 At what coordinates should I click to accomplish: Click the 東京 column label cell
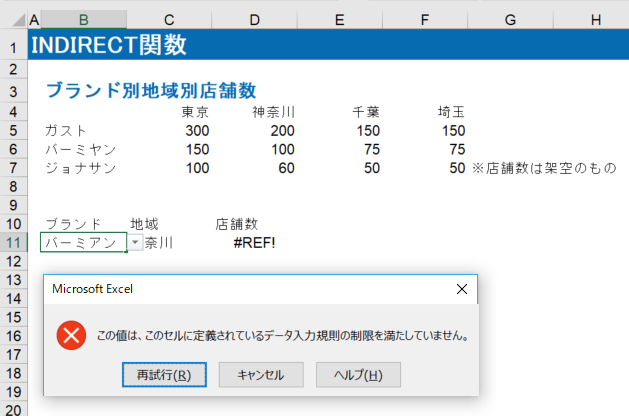(195, 111)
